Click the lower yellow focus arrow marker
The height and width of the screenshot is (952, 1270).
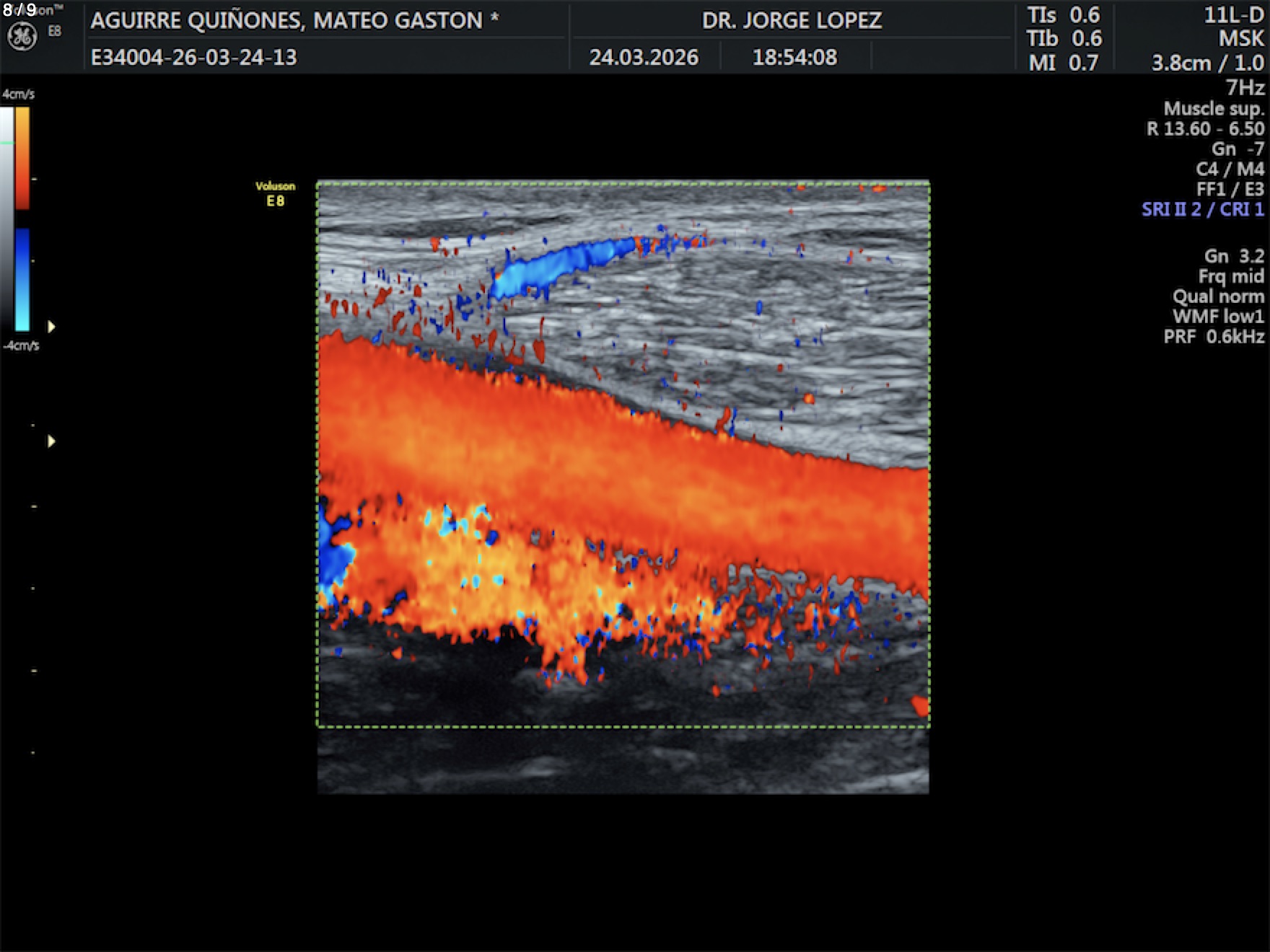coord(51,441)
